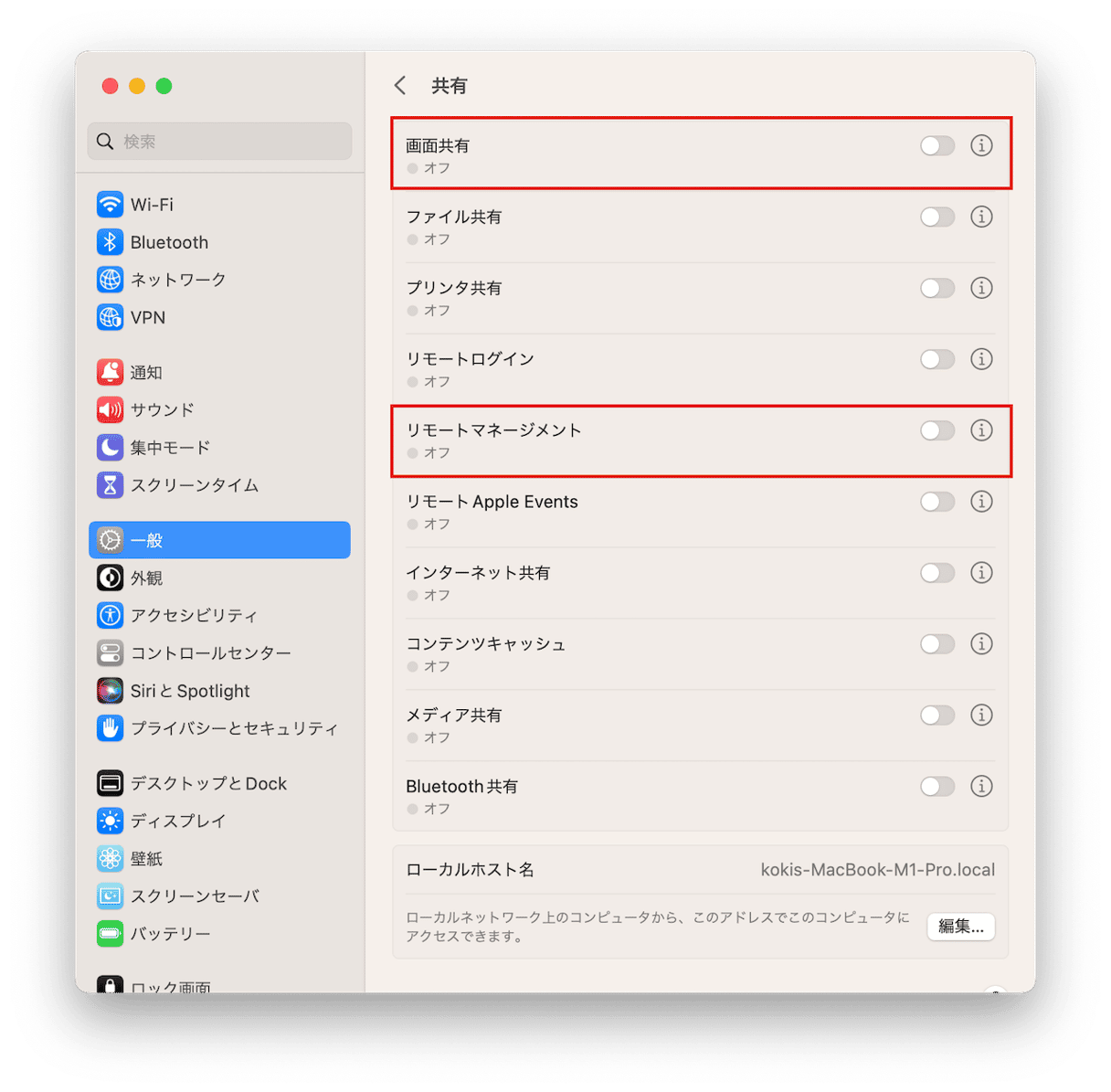Toggle リモートマネージメント on
This screenshot has width=1111, height=1092.
coord(937,430)
